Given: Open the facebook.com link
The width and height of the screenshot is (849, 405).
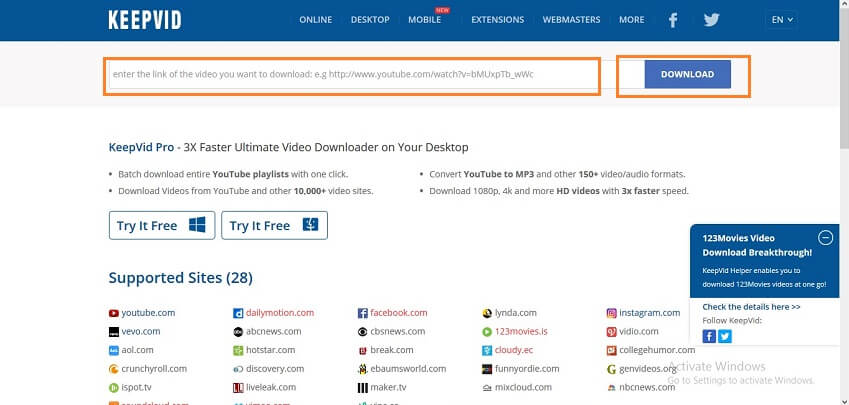Looking at the screenshot, I should coord(399,313).
